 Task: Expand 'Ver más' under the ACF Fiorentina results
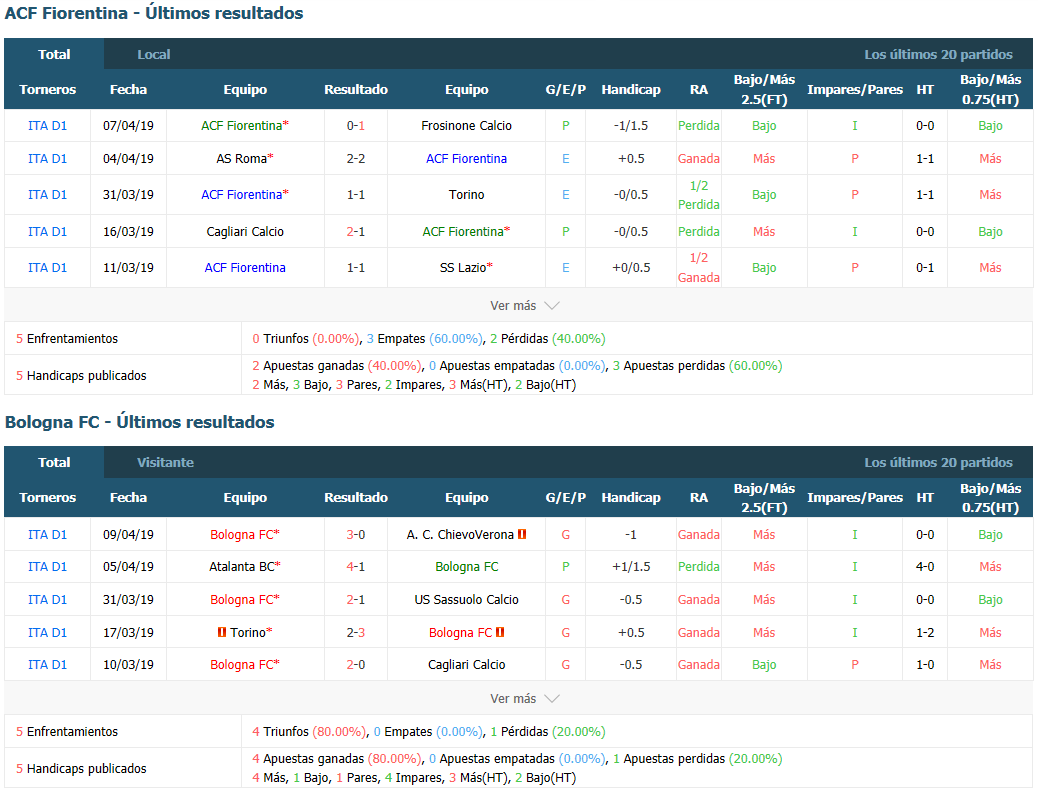tap(524, 305)
